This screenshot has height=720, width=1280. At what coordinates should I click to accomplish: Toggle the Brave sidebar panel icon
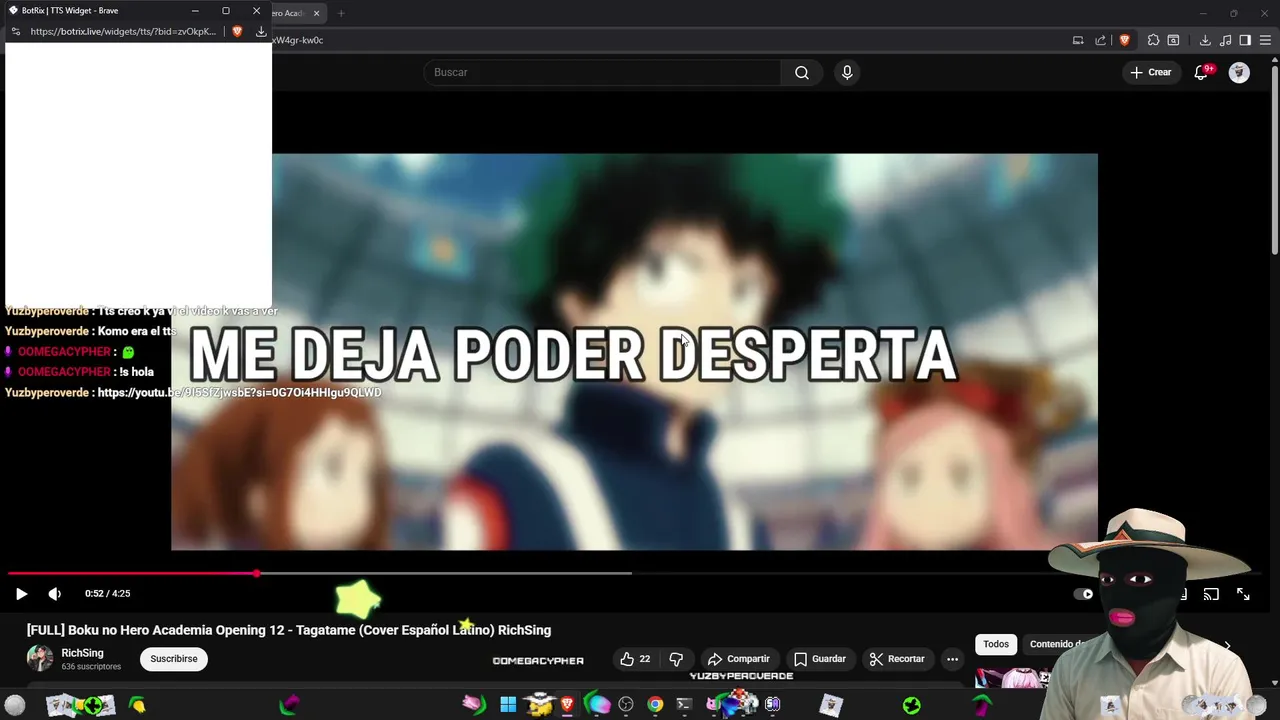point(1245,40)
